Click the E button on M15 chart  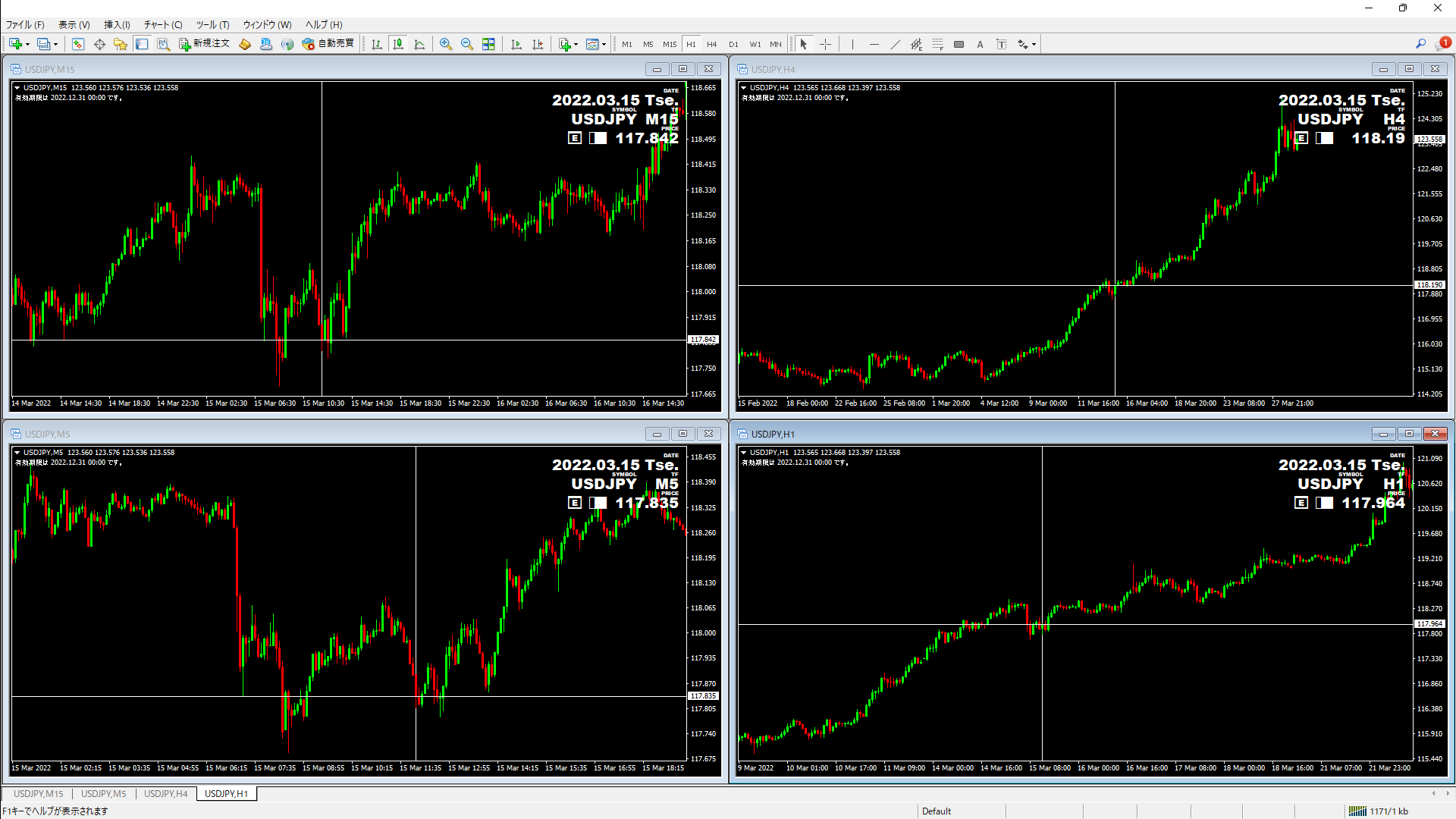(575, 138)
